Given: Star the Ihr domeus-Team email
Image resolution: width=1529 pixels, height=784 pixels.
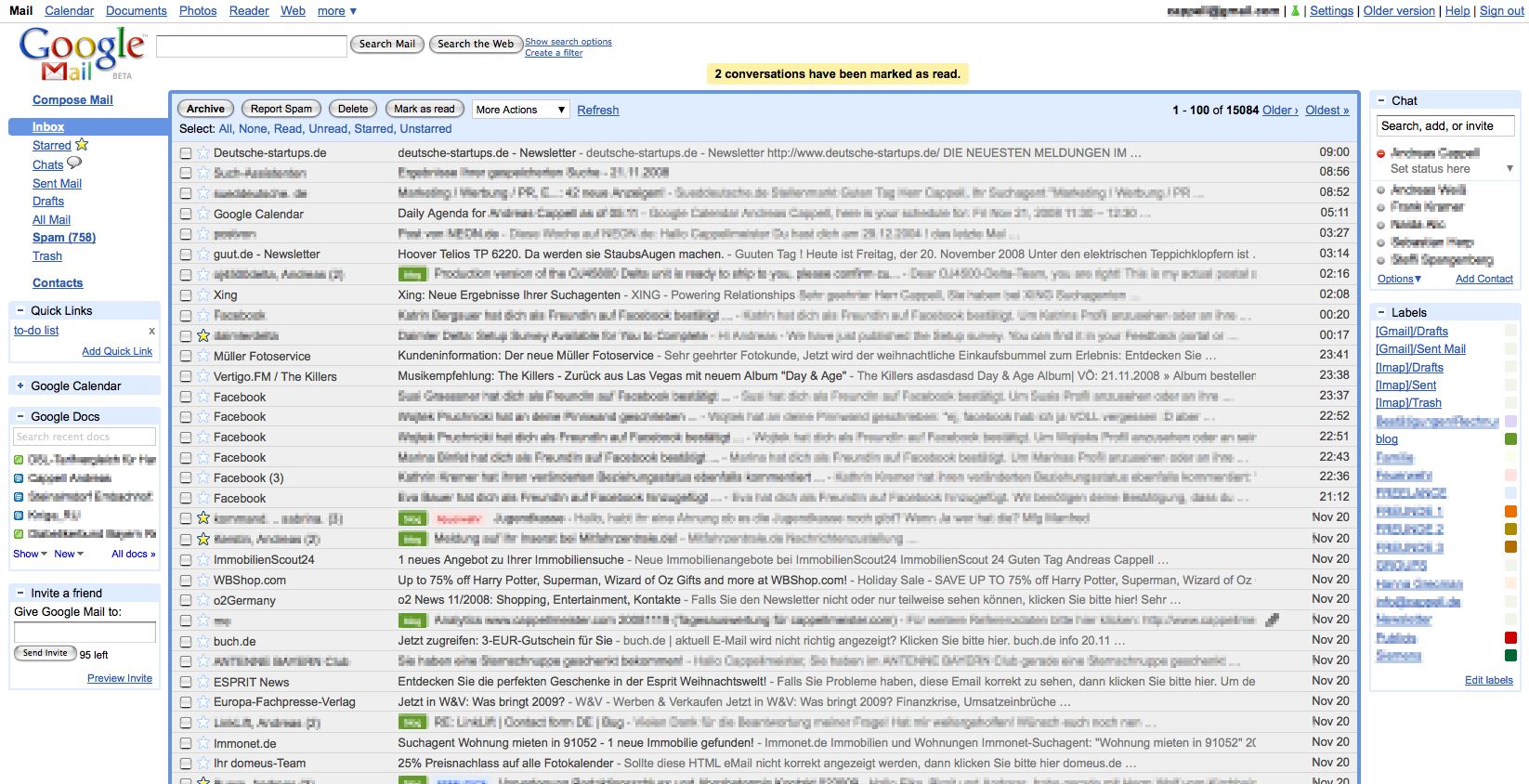Looking at the screenshot, I should [x=203, y=764].
